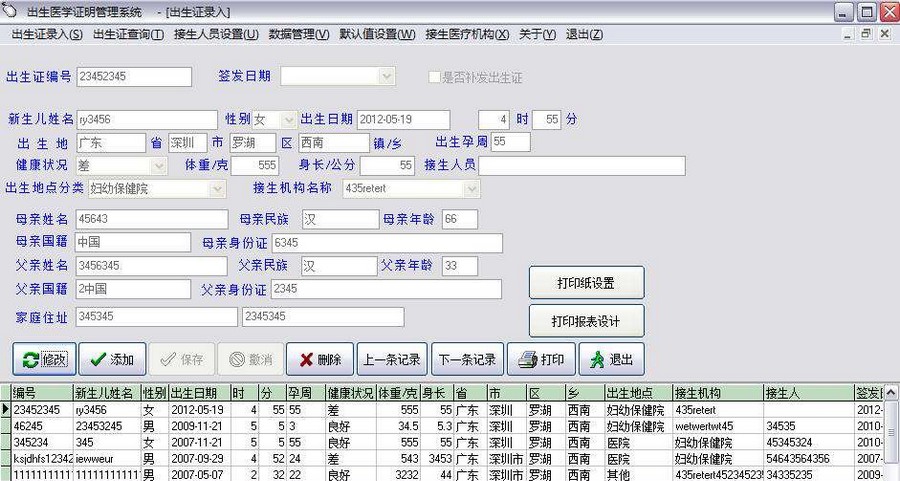Open 关于(Y) menu
Screen dimensions: 900x481
tap(537, 34)
